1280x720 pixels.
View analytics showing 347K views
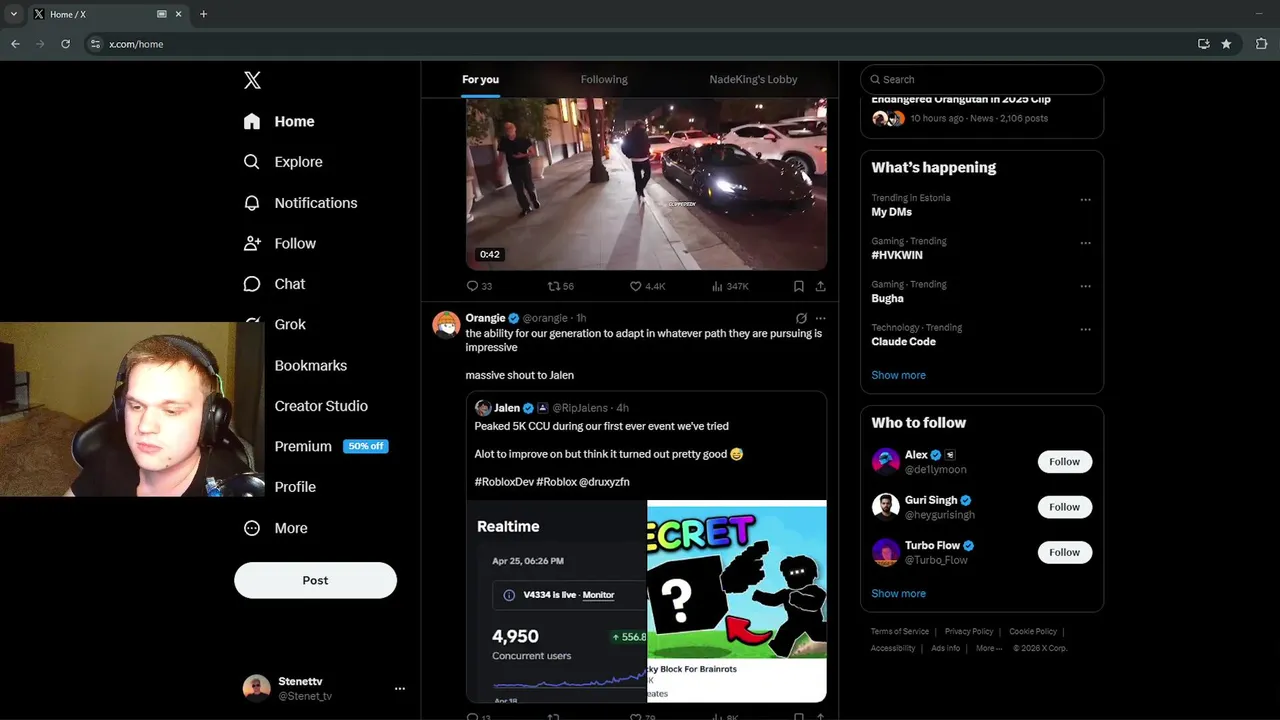tap(730, 286)
